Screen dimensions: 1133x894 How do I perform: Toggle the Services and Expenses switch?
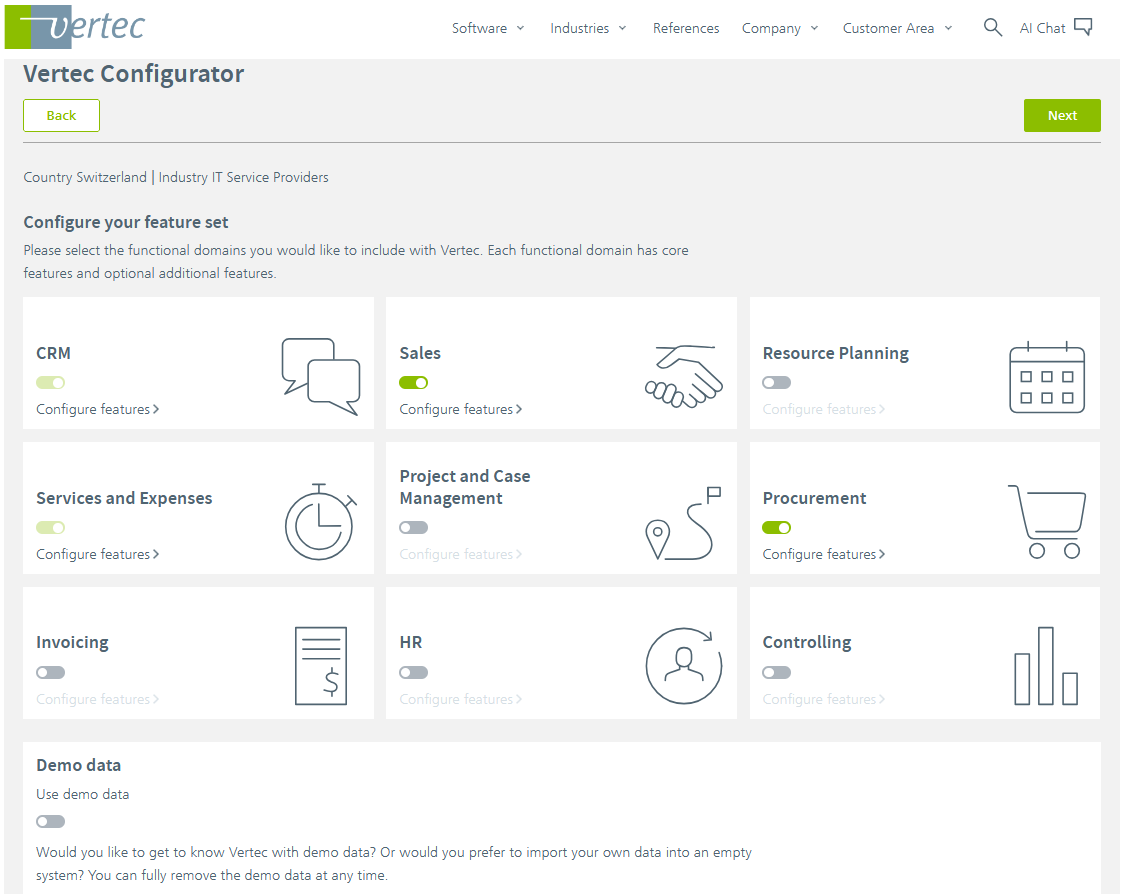51,528
